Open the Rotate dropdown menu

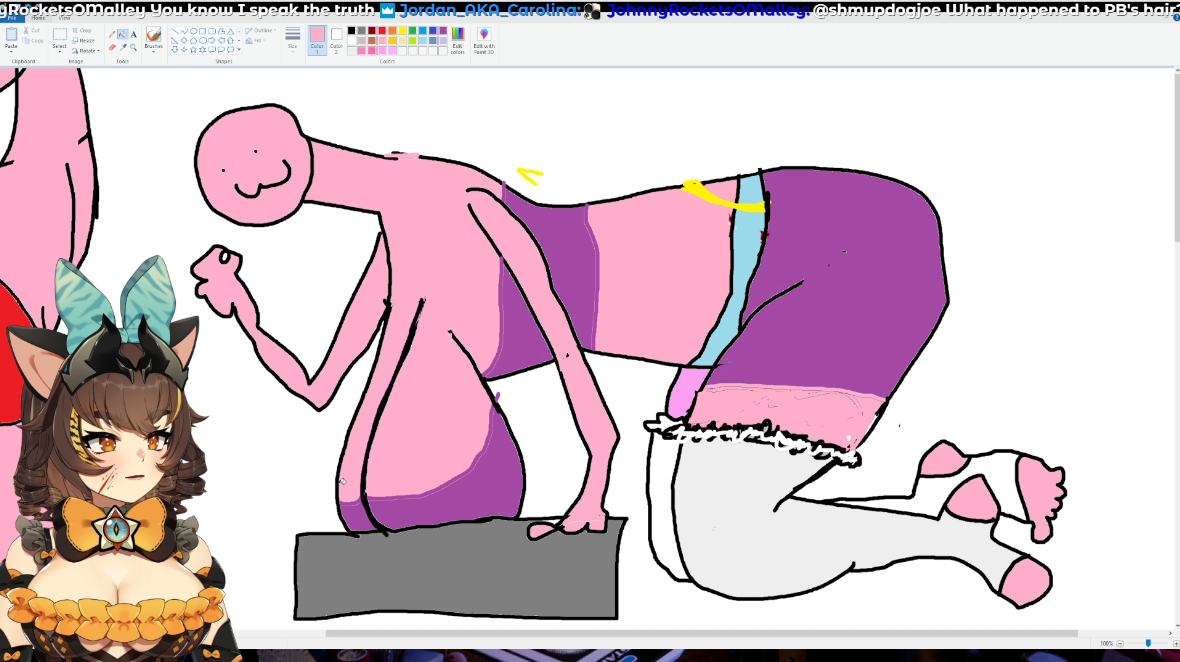[86, 50]
